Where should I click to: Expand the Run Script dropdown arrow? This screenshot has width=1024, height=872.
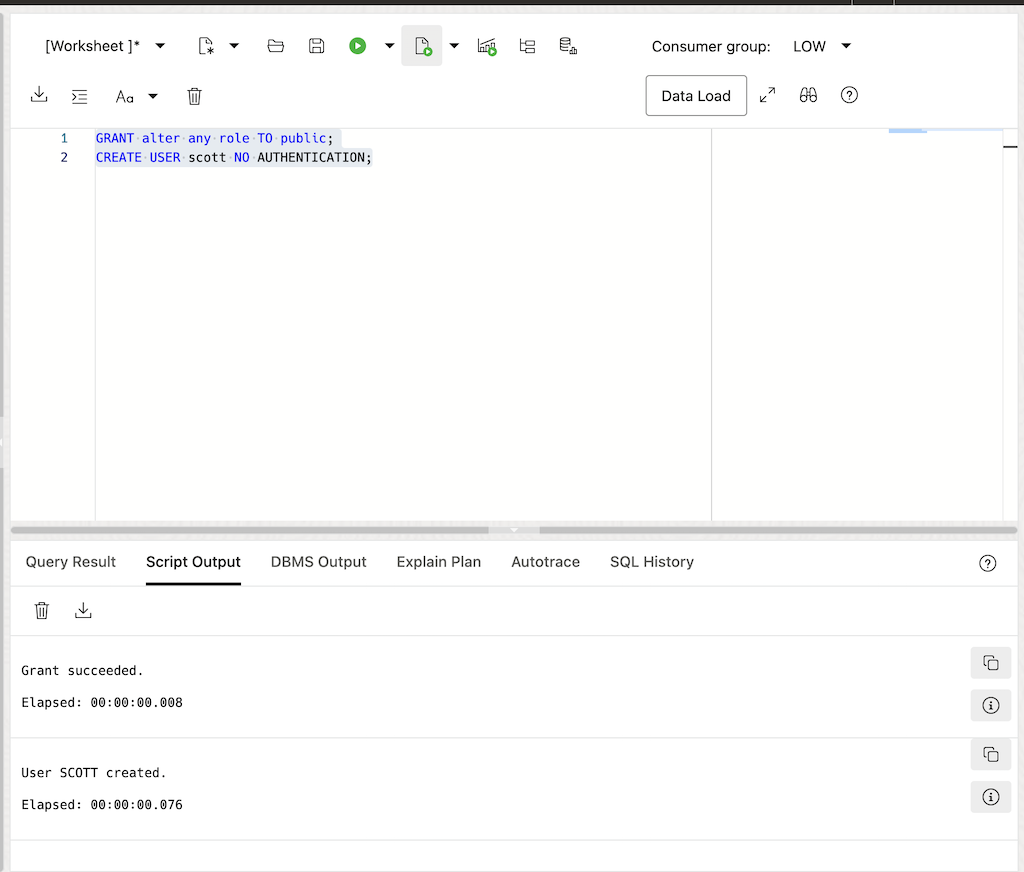(454, 46)
